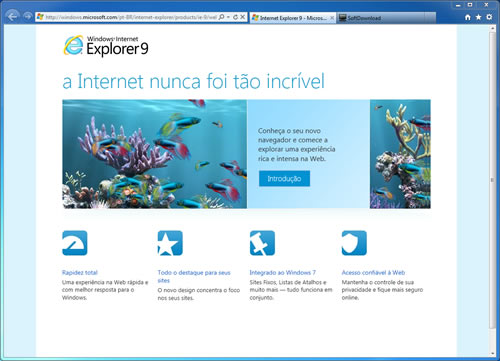Open the Rapidez total link
Viewport: 500px width, 361px height.
click(80, 273)
